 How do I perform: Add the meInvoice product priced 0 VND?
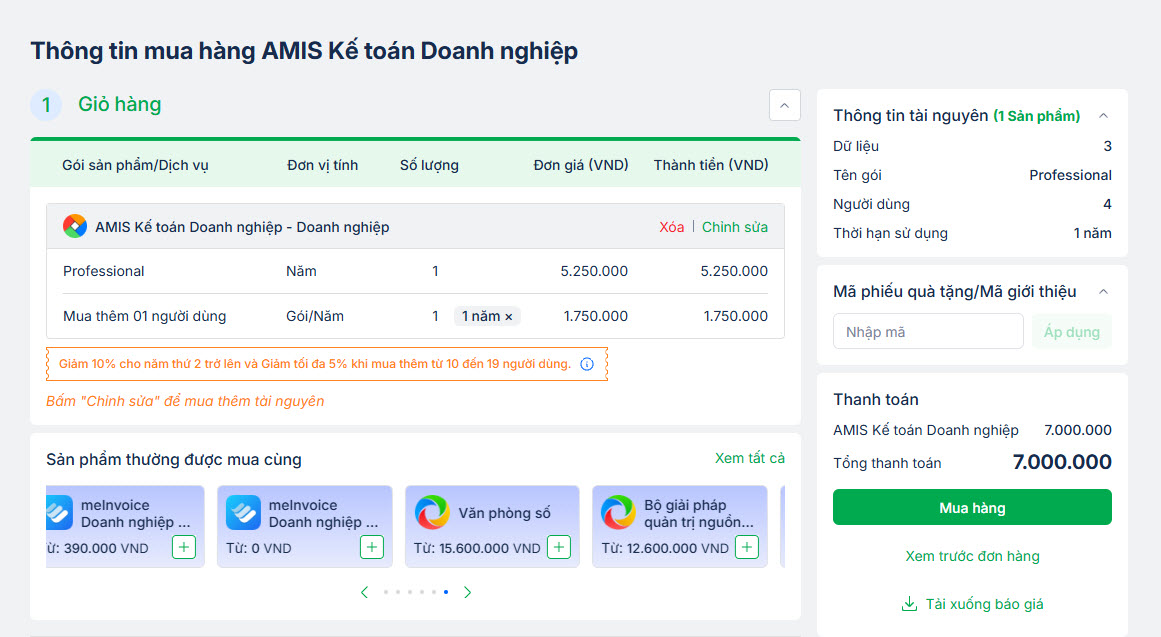click(x=371, y=547)
